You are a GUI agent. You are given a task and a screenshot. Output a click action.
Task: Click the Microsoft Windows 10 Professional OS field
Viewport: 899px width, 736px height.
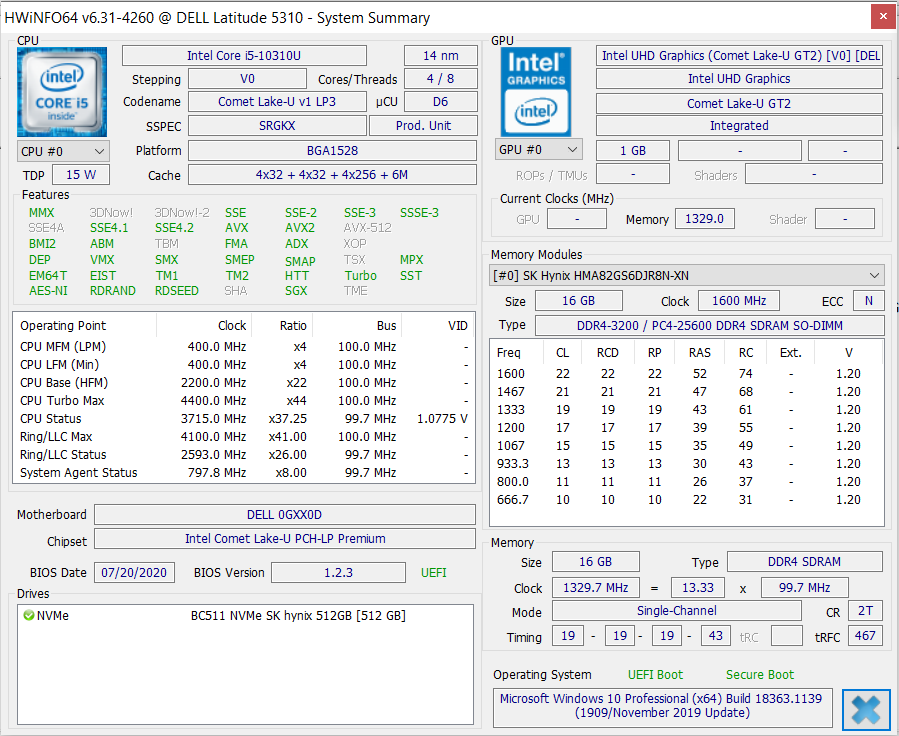tap(662, 706)
